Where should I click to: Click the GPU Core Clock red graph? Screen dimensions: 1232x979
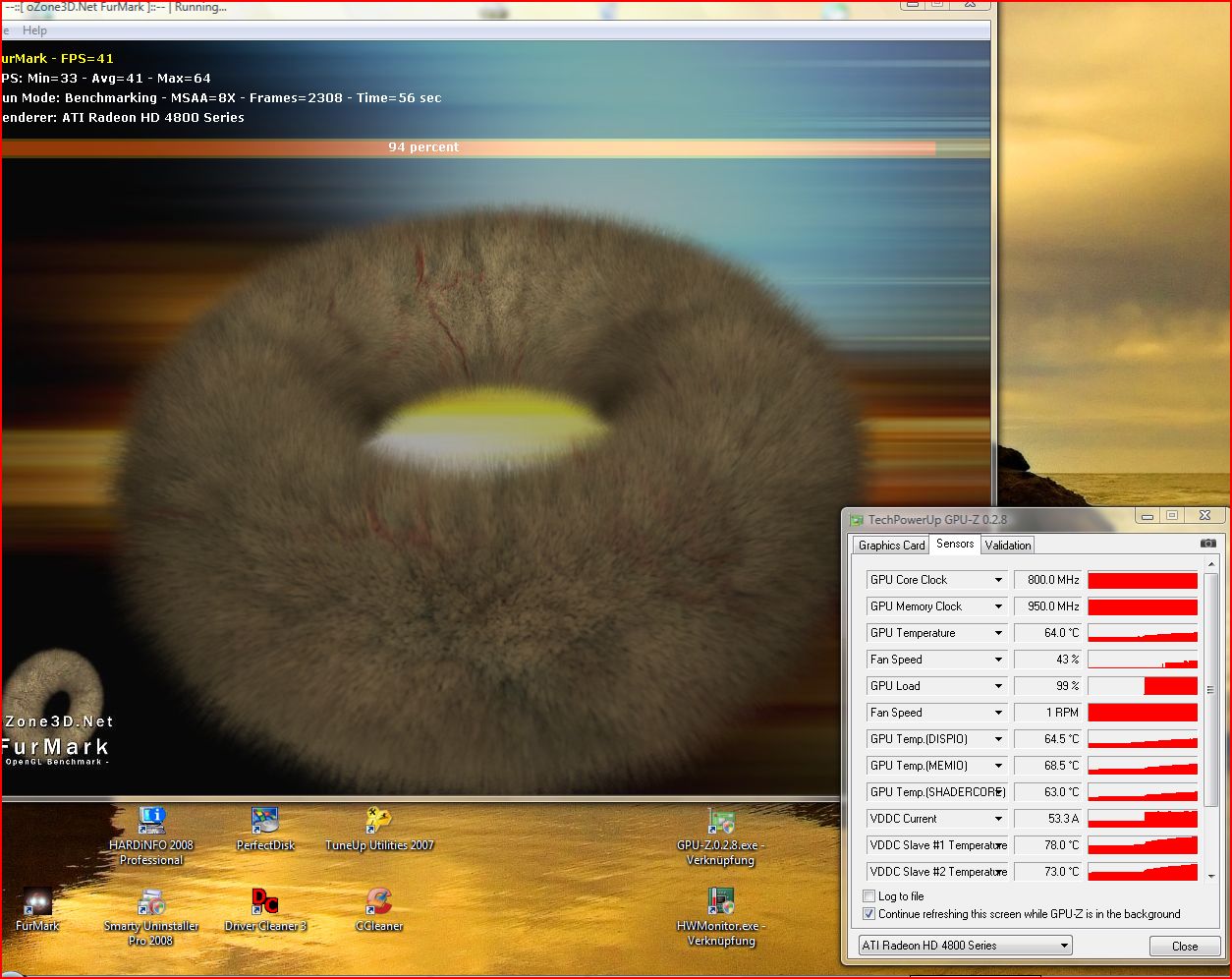click(1143, 580)
